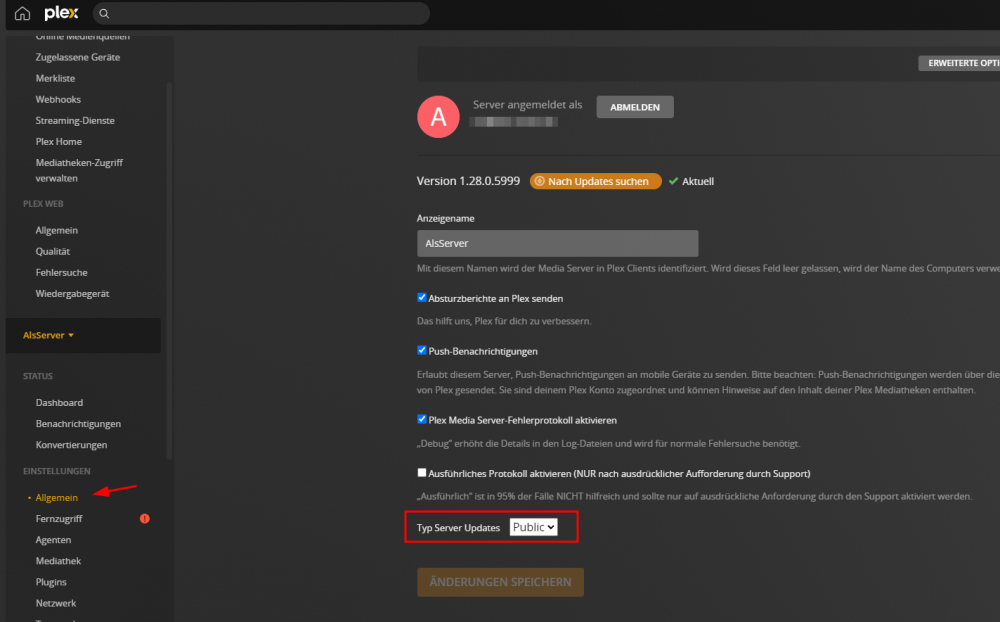
Task: Toggle Push-Benachrichtigungen checkbox
Action: (422, 350)
